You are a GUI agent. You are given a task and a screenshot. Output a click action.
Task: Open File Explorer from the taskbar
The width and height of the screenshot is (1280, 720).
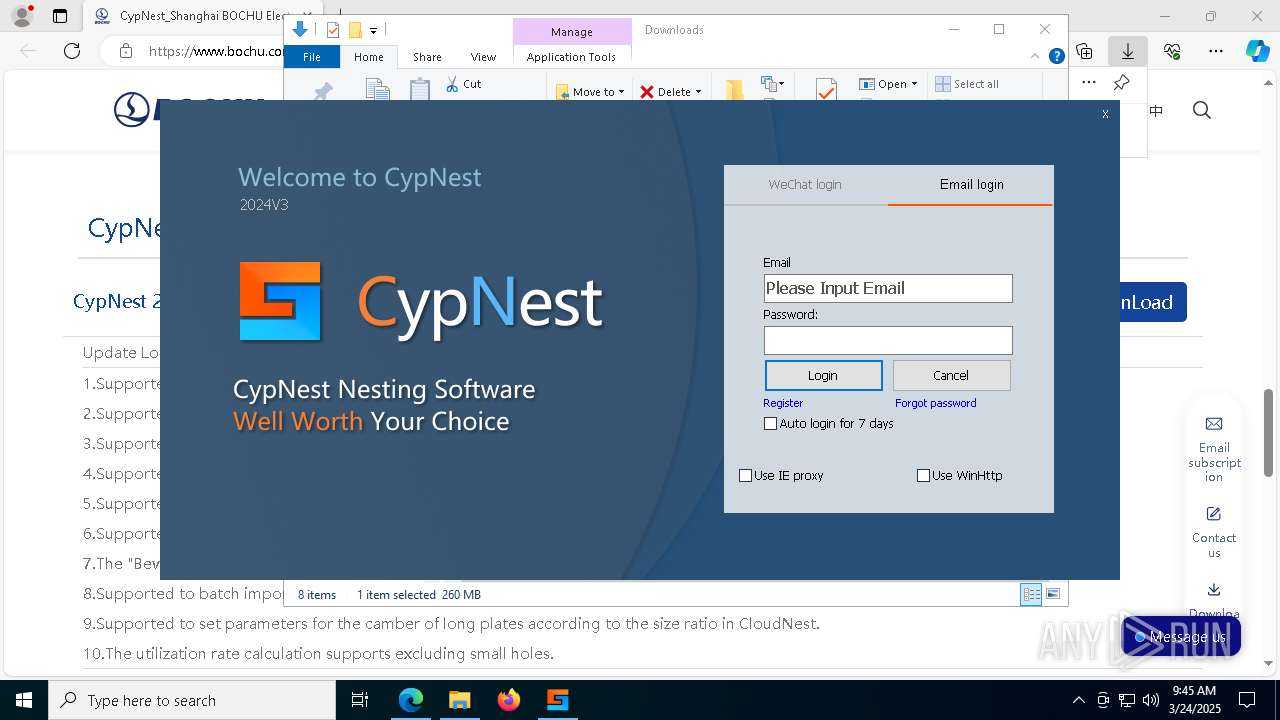point(460,700)
